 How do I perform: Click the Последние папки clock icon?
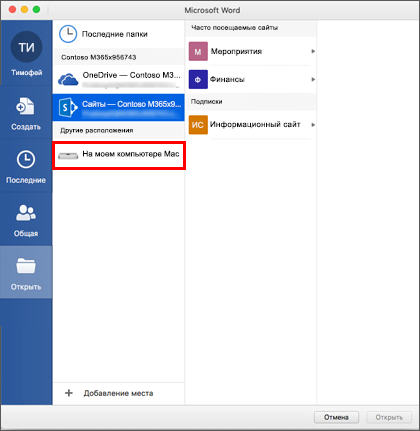(68, 34)
